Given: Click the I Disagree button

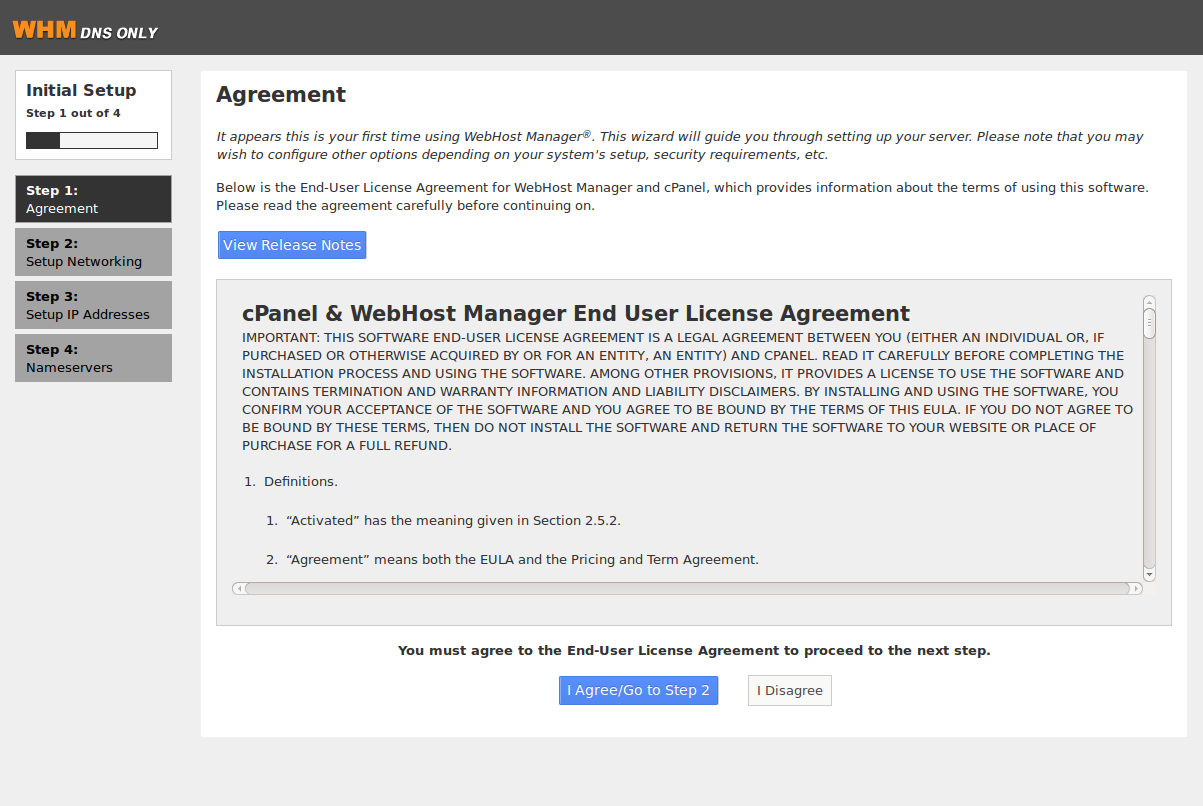Looking at the screenshot, I should pyautogui.click(x=790, y=690).
